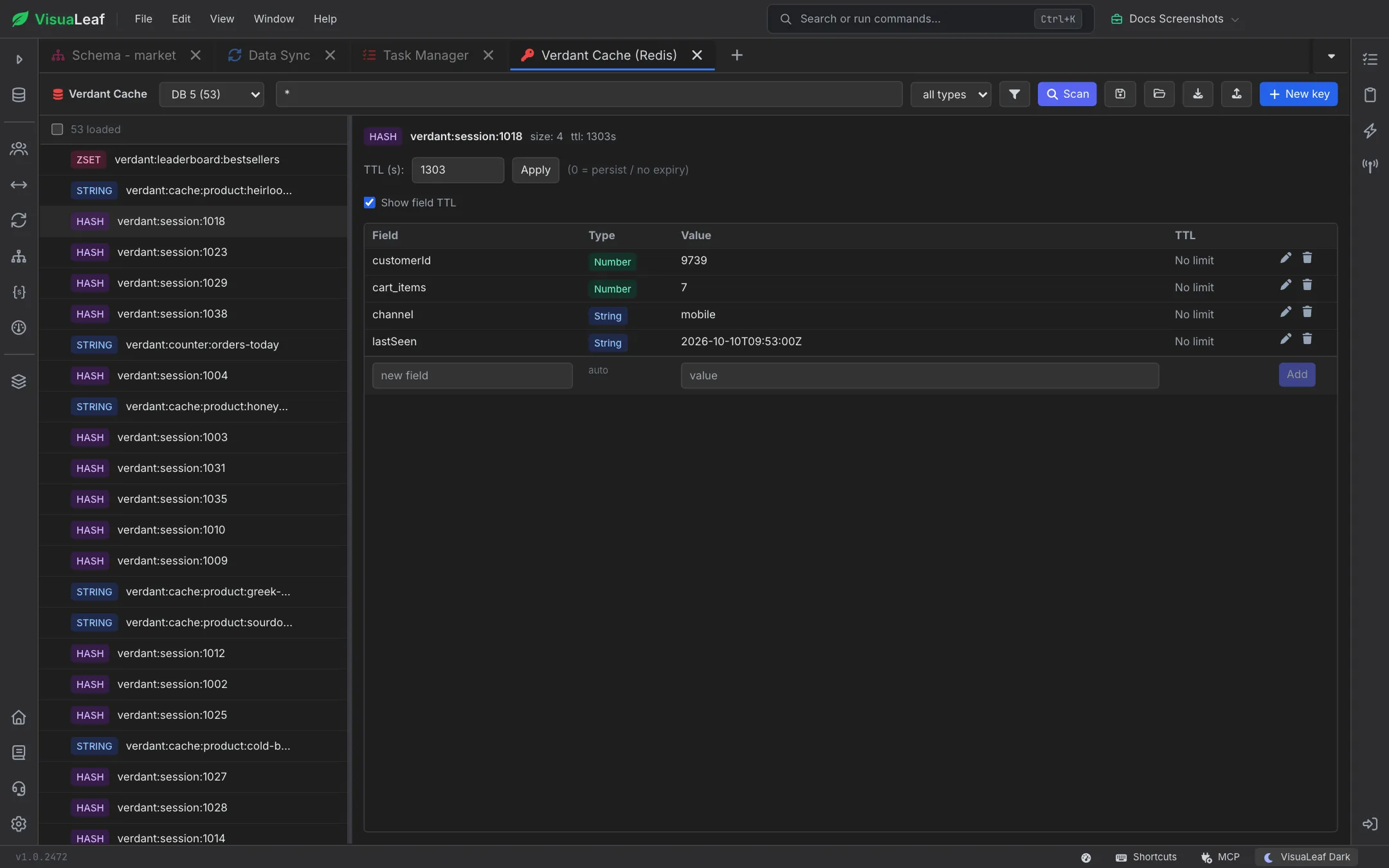1389x868 pixels.
Task: Tick the 53 loaded select-all checkbox
Action: [x=57, y=129]
